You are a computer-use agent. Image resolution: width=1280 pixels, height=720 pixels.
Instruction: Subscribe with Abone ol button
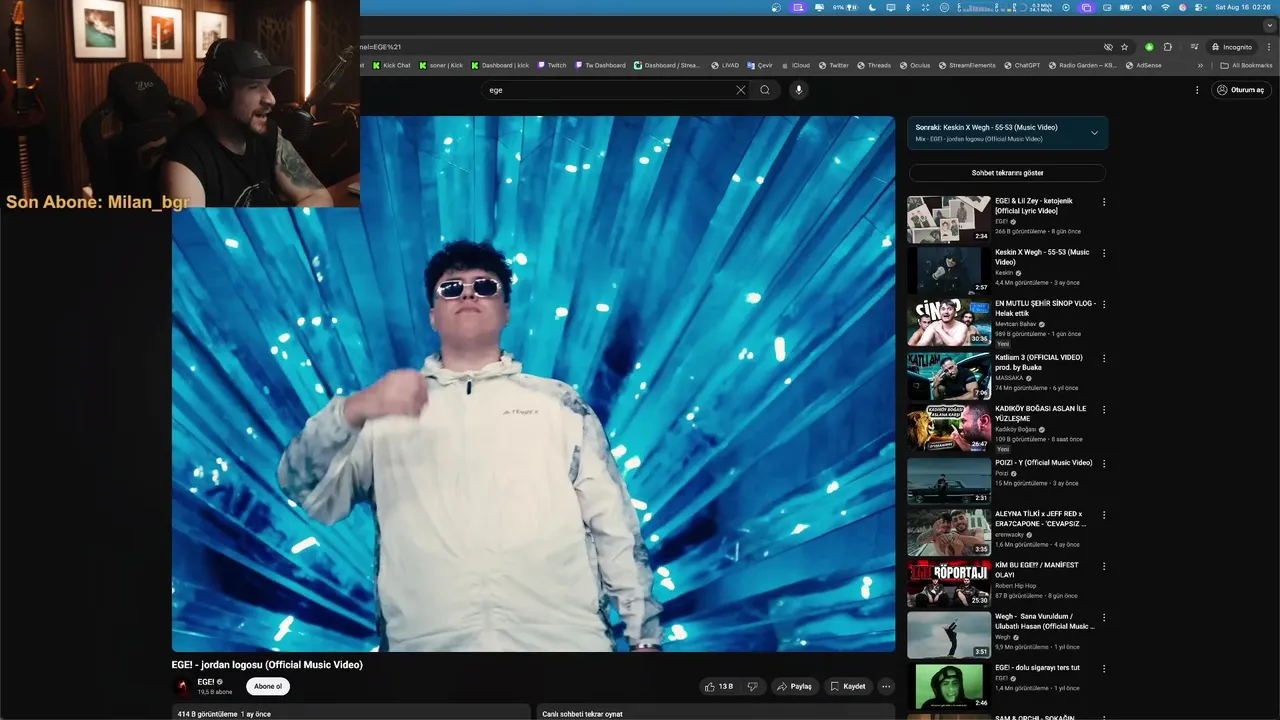tap(268, 686)
